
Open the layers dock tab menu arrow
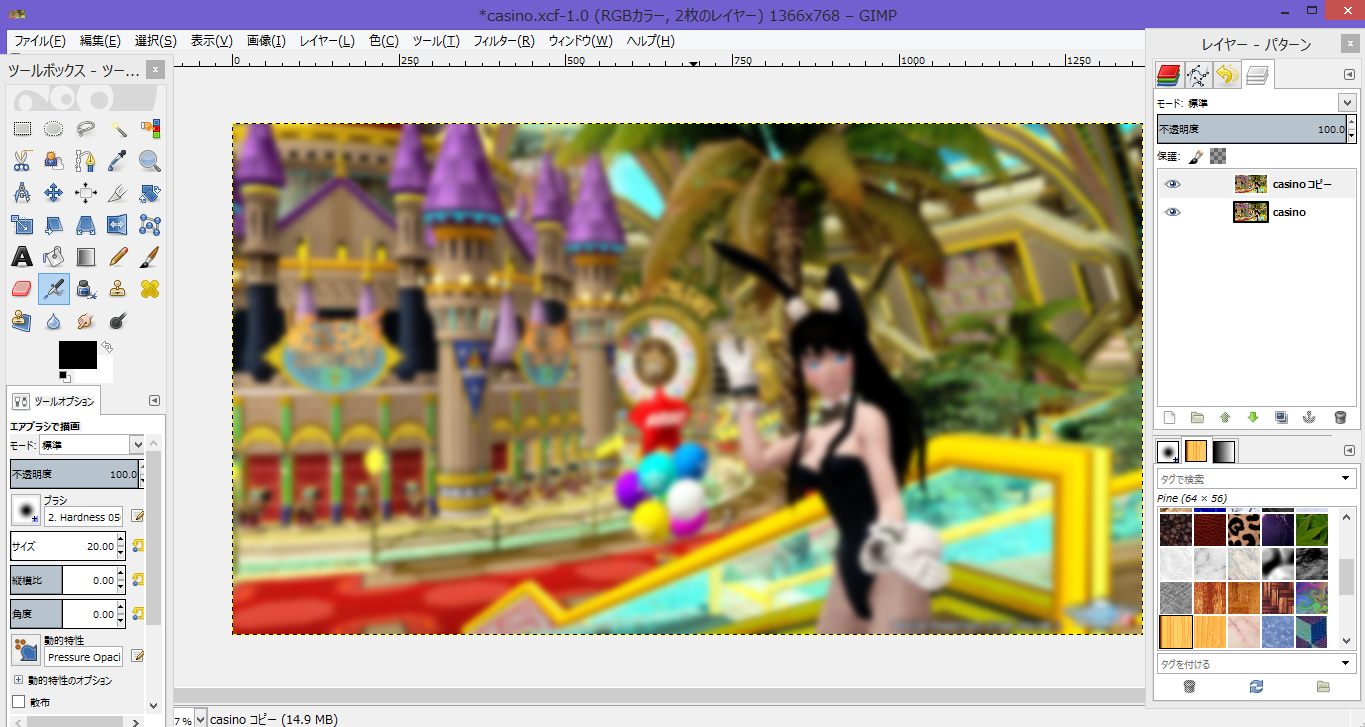tap(1349, 74)
